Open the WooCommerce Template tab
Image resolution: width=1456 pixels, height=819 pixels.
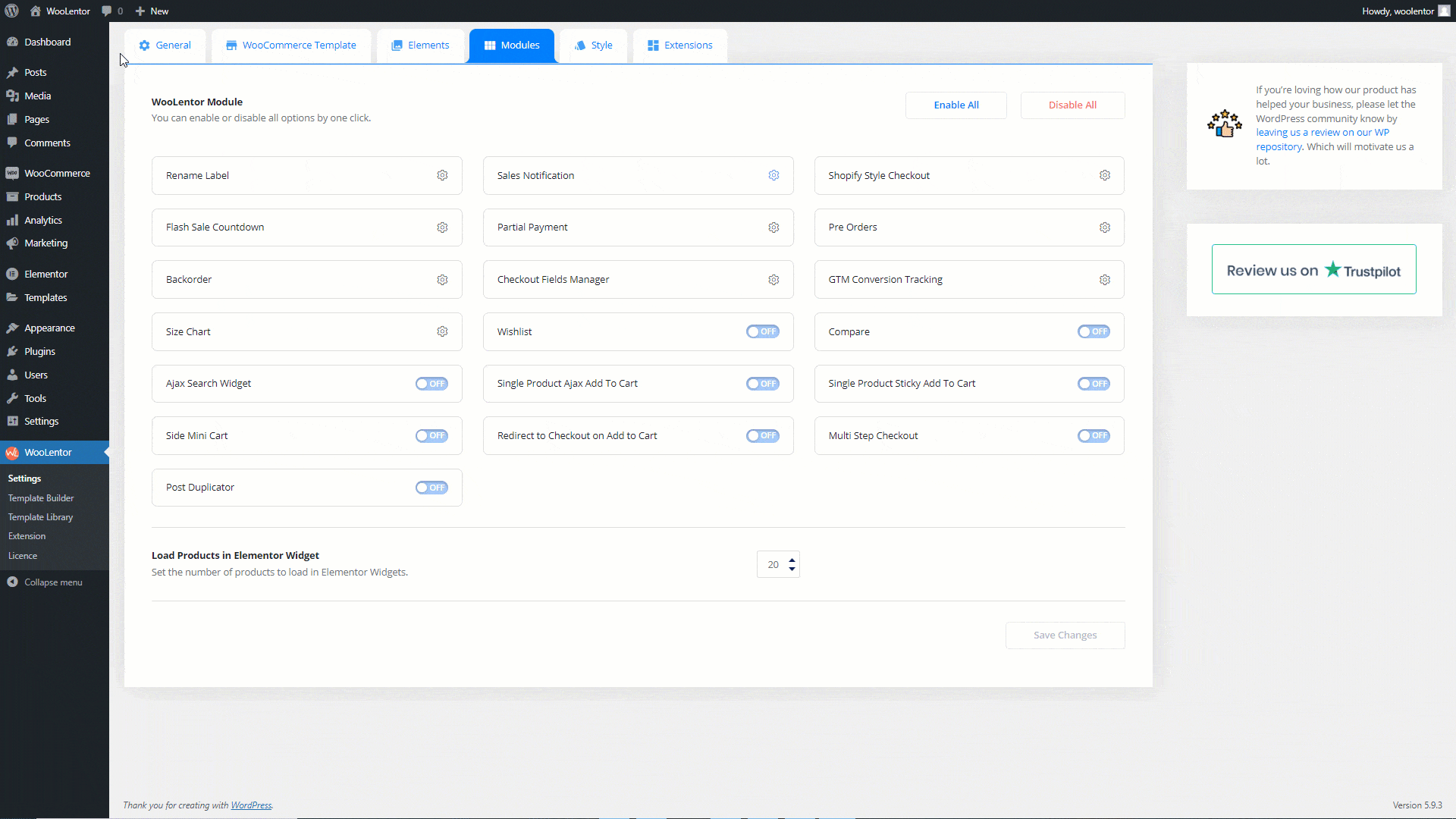[291, 45]
